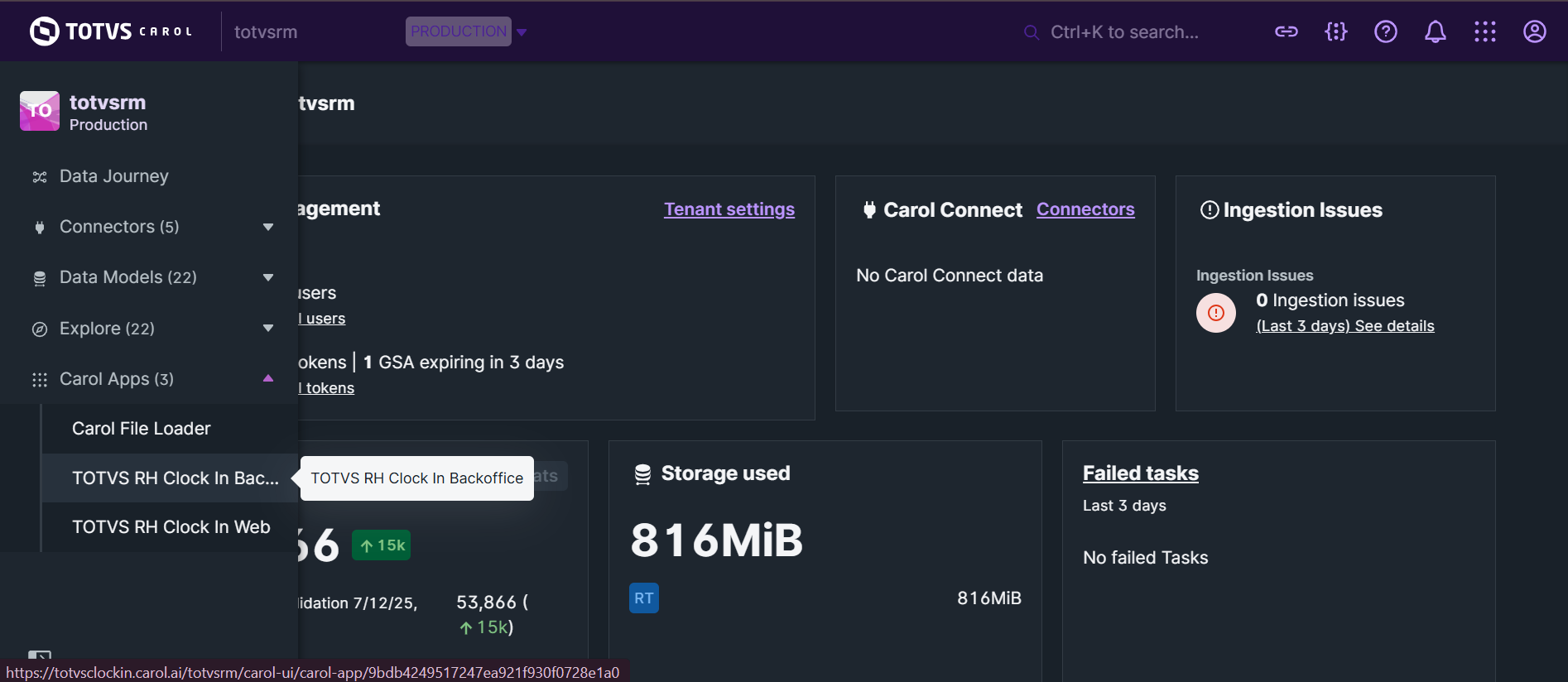This screenshot has width=1568, height=682.
Task: Open Data Journey in the sidebar
Action: [x=113, y=176]
